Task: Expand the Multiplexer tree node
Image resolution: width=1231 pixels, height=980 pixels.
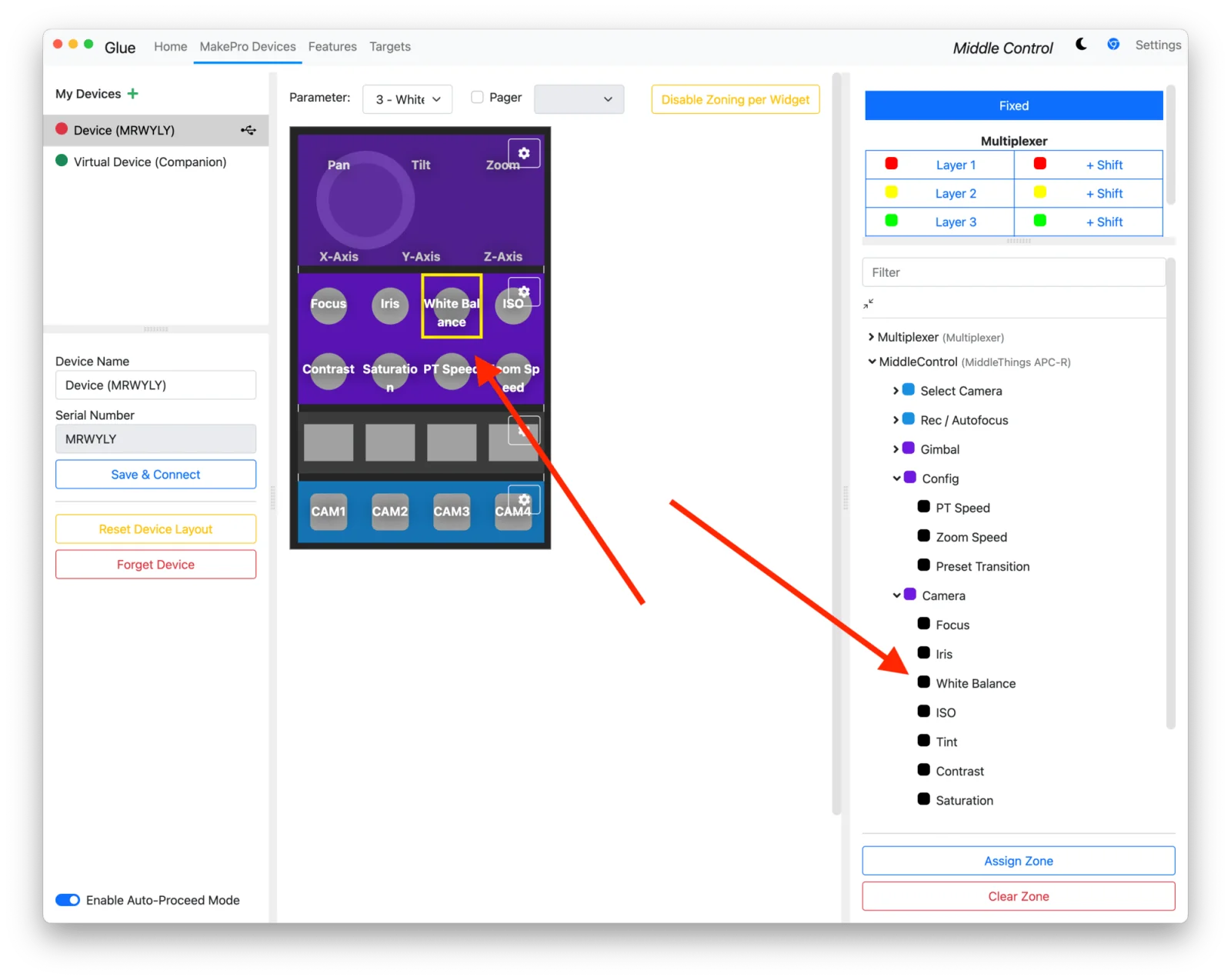Action: [871, 337]
